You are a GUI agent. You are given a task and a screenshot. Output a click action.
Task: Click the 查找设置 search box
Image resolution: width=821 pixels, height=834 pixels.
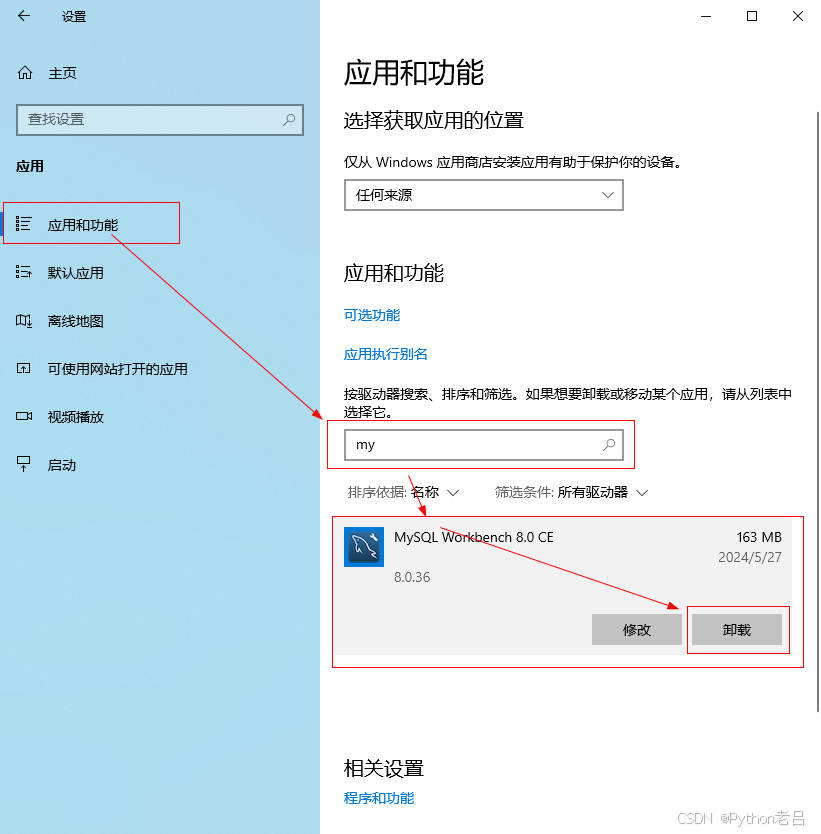tap(160, 120)
